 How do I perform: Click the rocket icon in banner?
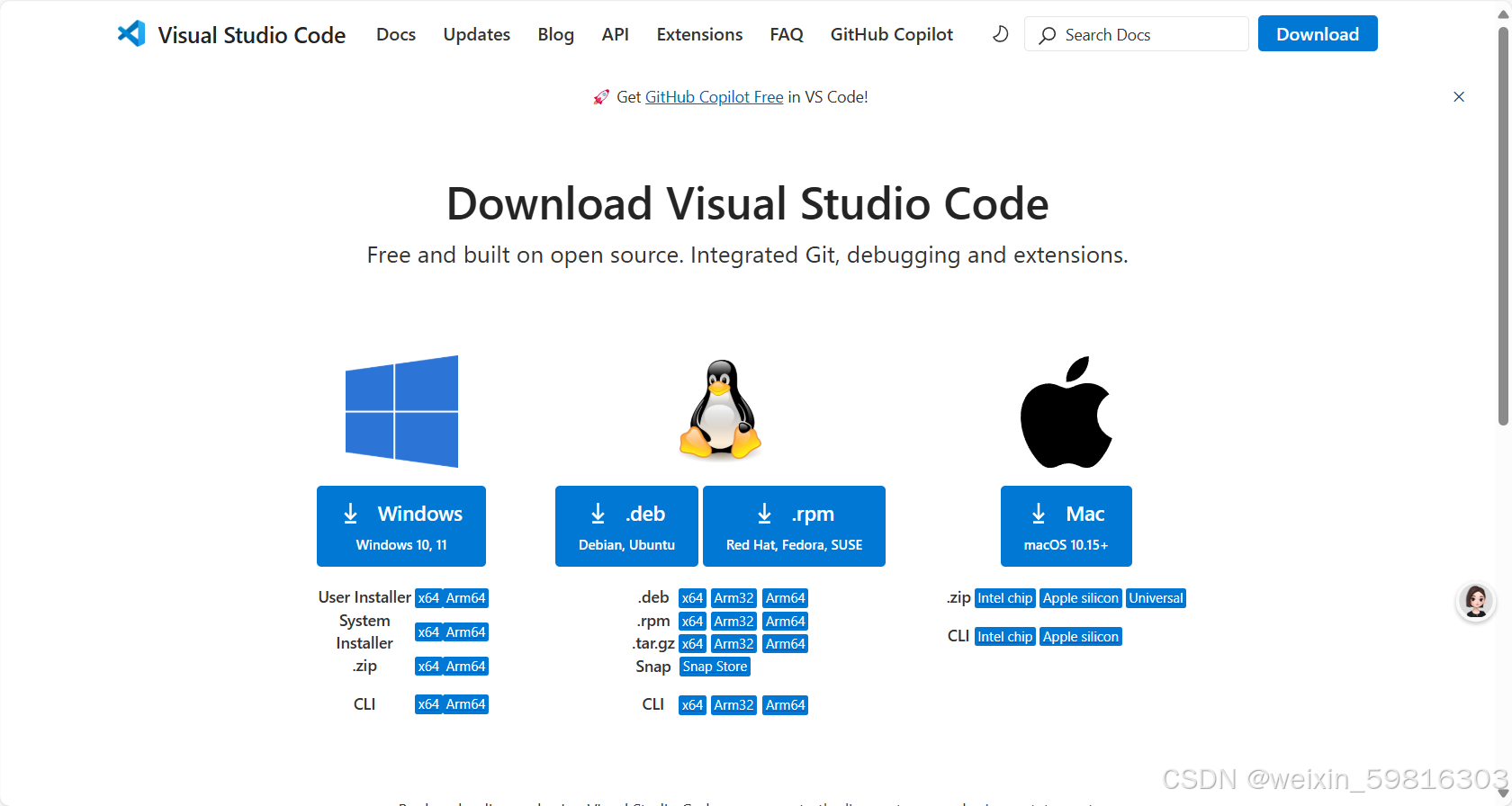(601, 97)
